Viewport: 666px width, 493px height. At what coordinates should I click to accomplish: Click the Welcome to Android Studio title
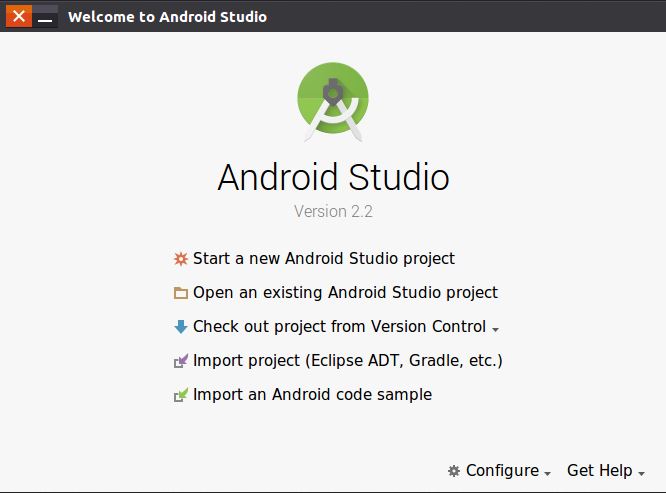167,17
